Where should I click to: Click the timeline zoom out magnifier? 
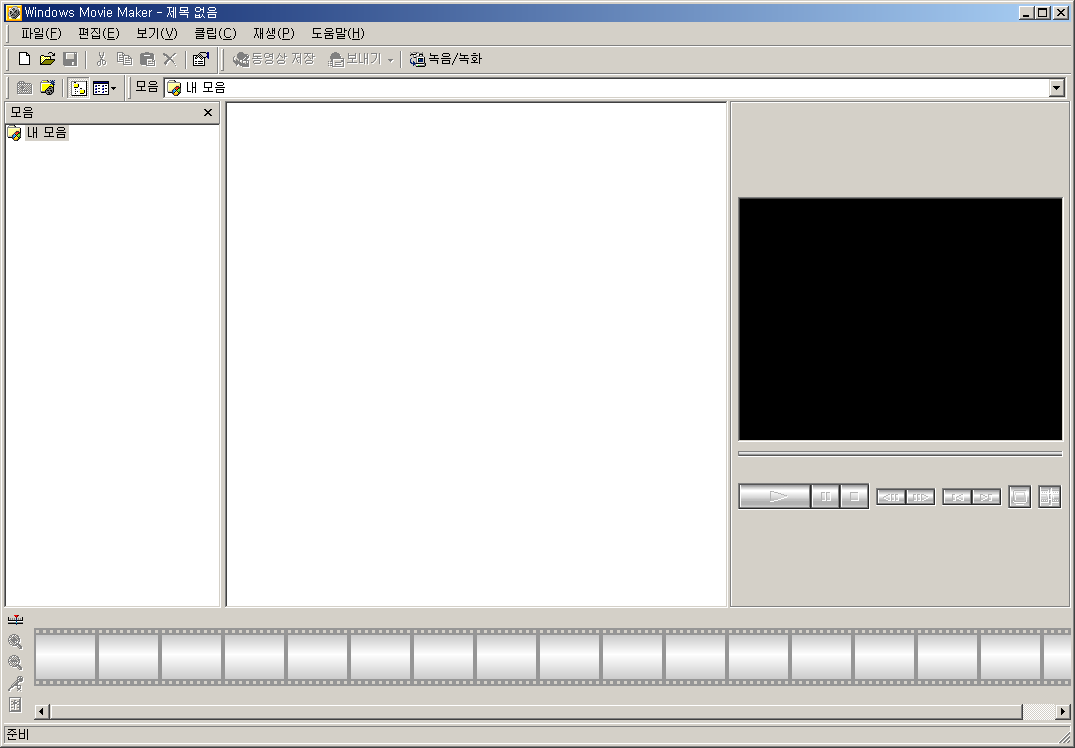pyautogui.click(x=15, y=662)
